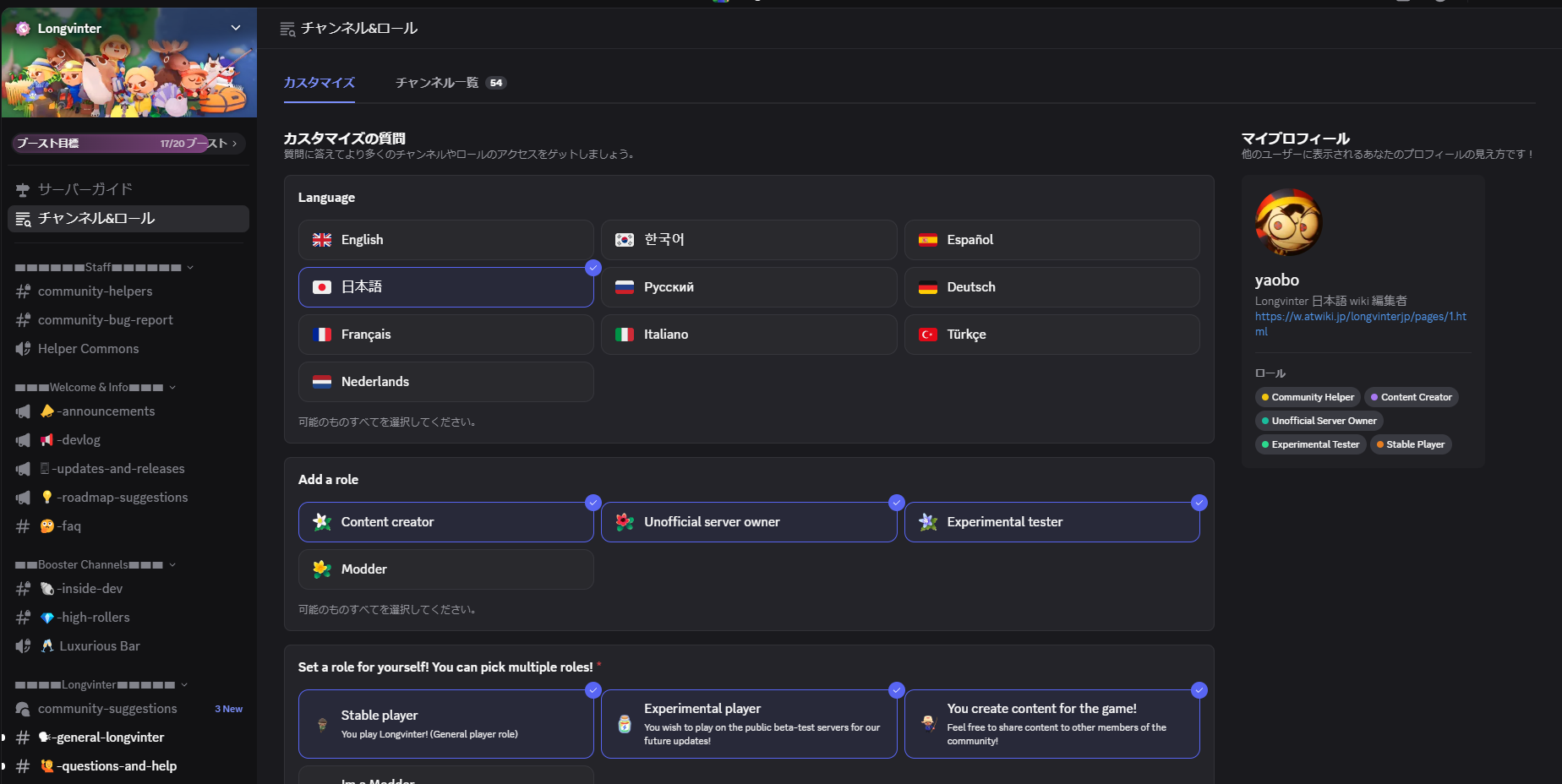The image size is (1562, 784).
Task: Select the Türkçe language option
Action: coord(1052,335)
